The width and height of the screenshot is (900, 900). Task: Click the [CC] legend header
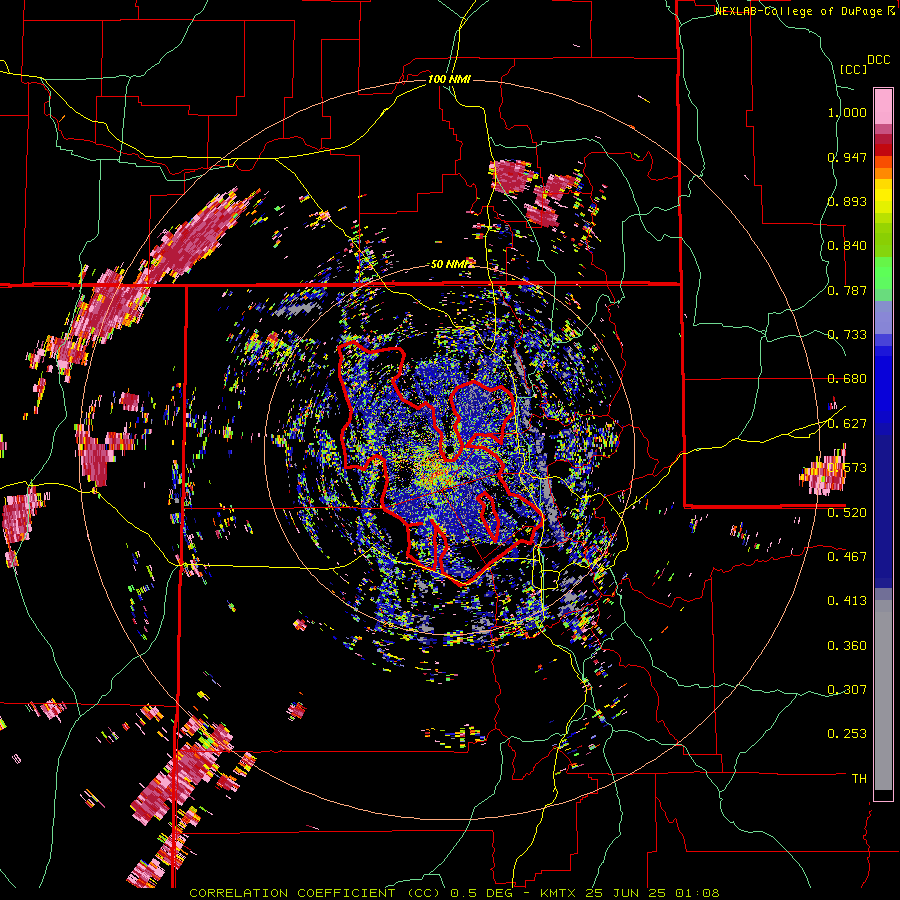853,69
